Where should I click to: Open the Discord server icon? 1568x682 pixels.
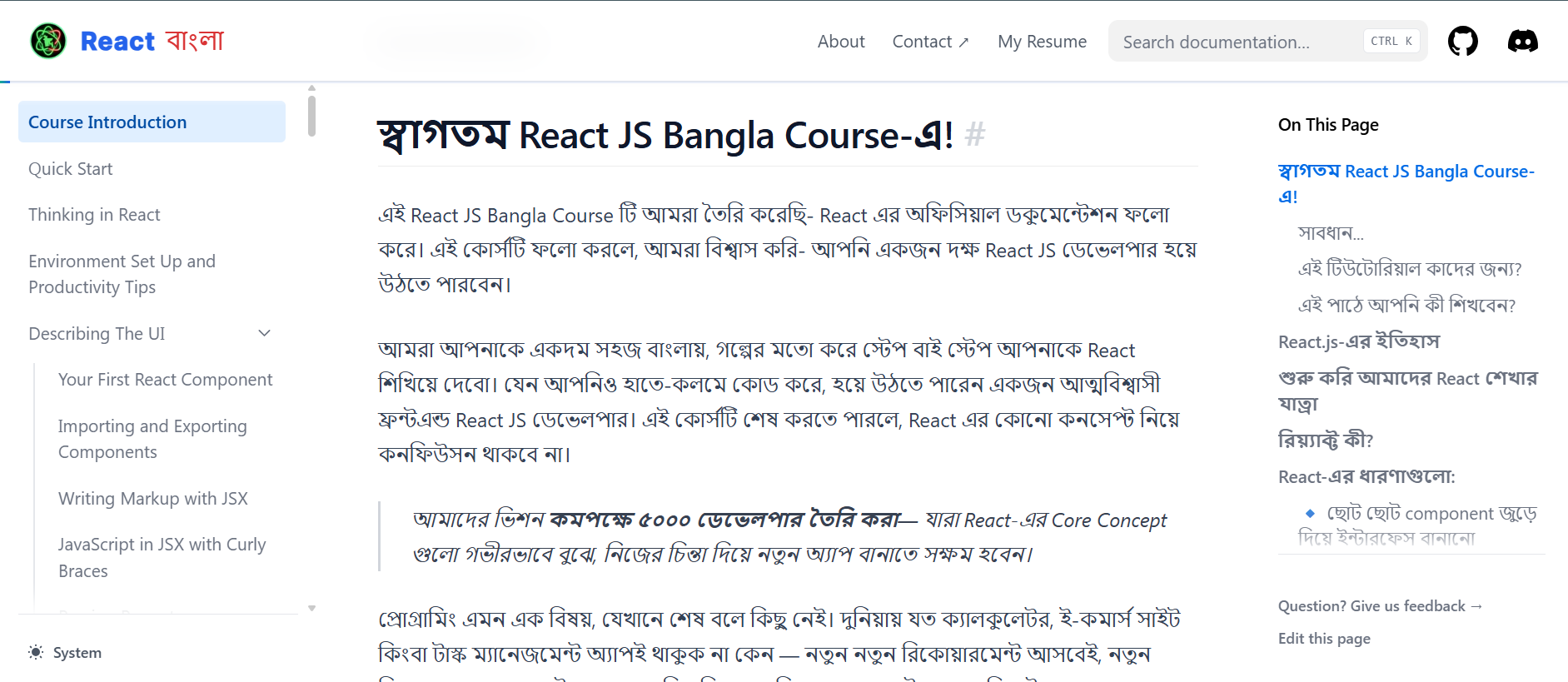point(1522,41)
